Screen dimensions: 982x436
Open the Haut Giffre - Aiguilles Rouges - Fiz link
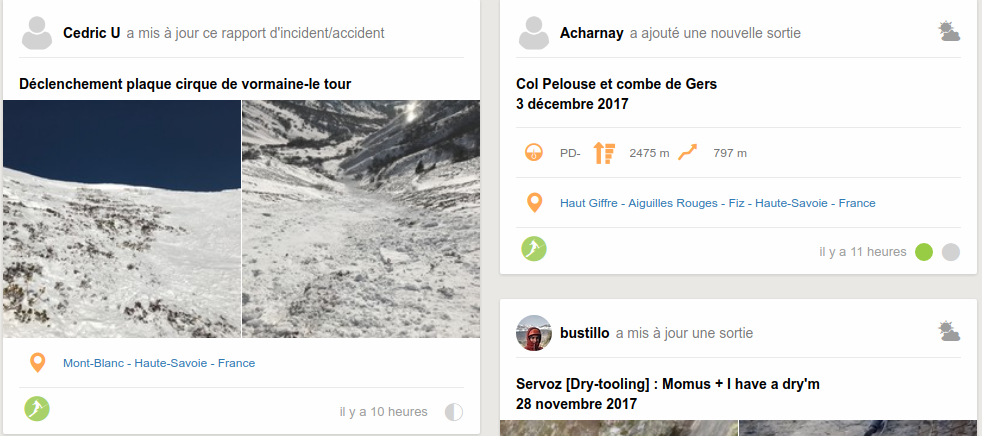652,203
